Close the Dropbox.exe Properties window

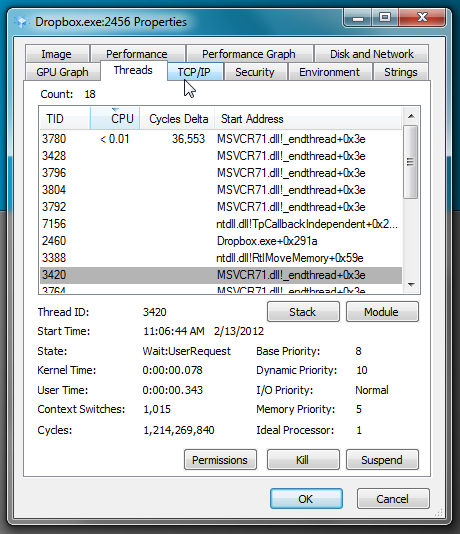[422, 18]
